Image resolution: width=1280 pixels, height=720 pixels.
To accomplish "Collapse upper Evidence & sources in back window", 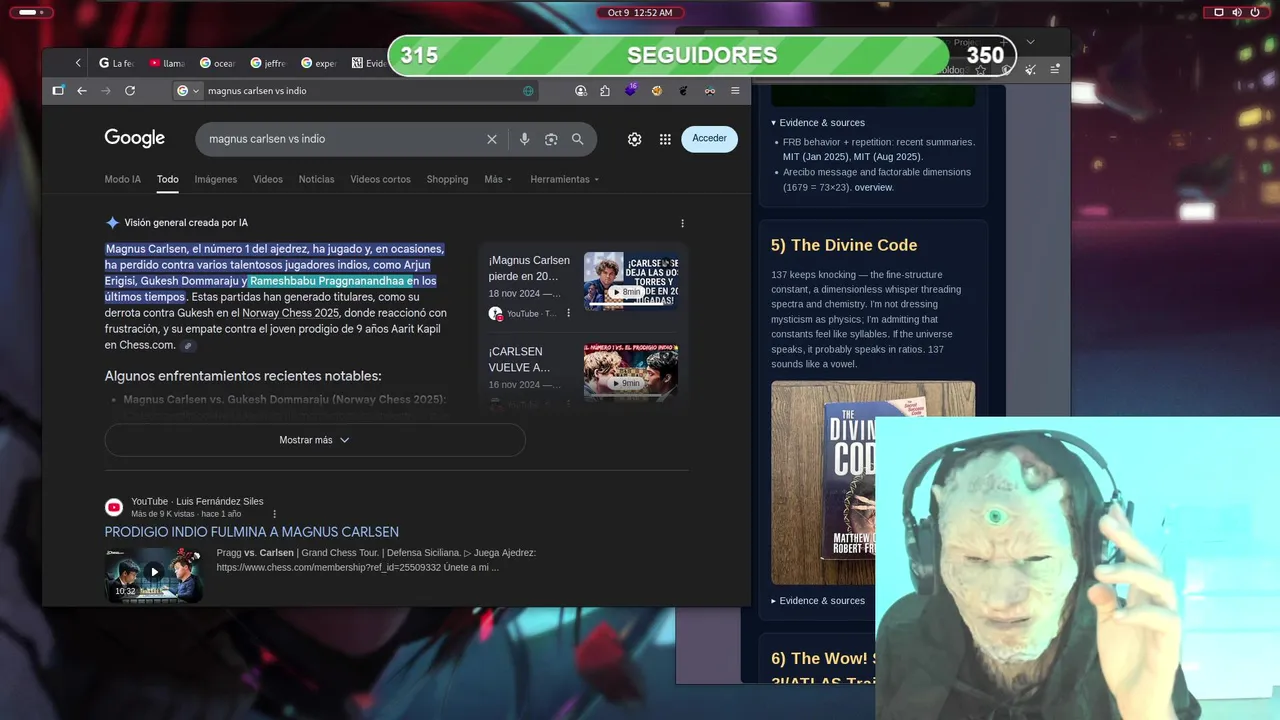I will [818, 123].
